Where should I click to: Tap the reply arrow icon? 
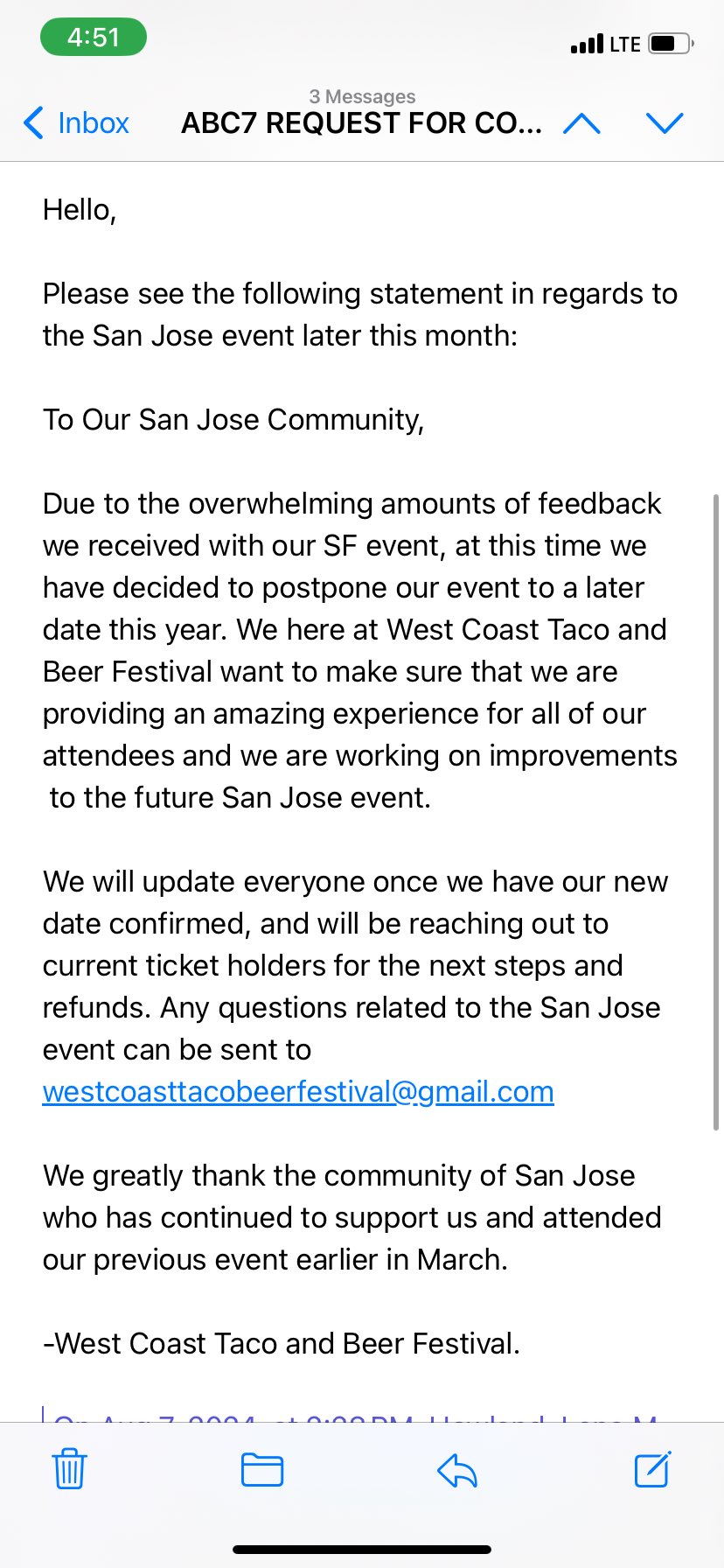point(456,1470)
